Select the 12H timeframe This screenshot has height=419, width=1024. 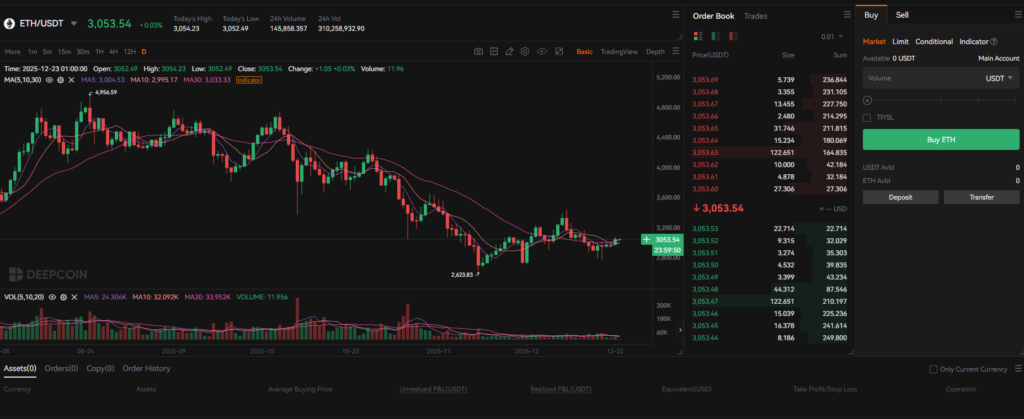(x=130, y=52)
